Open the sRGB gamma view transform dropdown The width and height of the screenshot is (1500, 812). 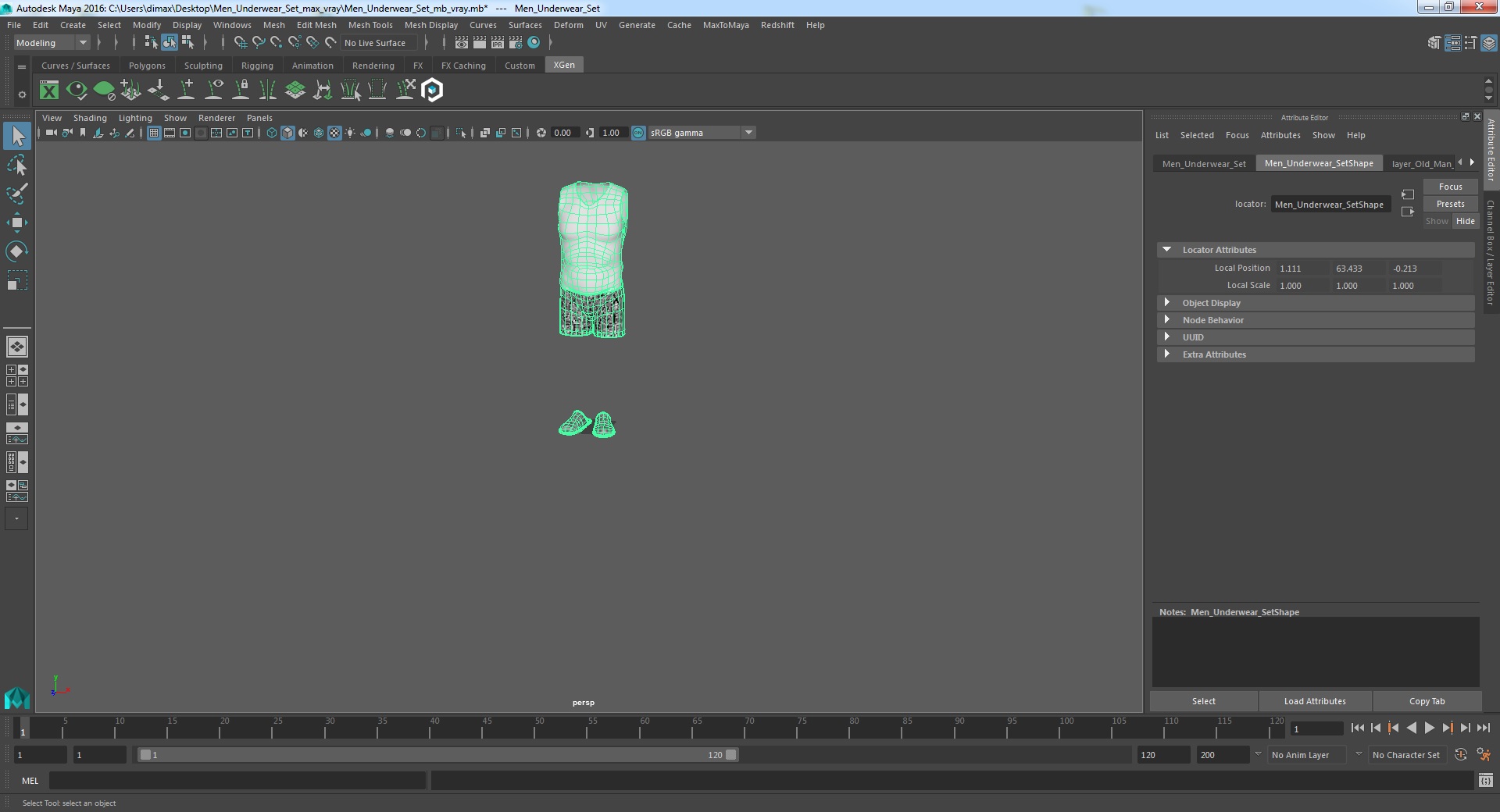click(x=702, y=133)
